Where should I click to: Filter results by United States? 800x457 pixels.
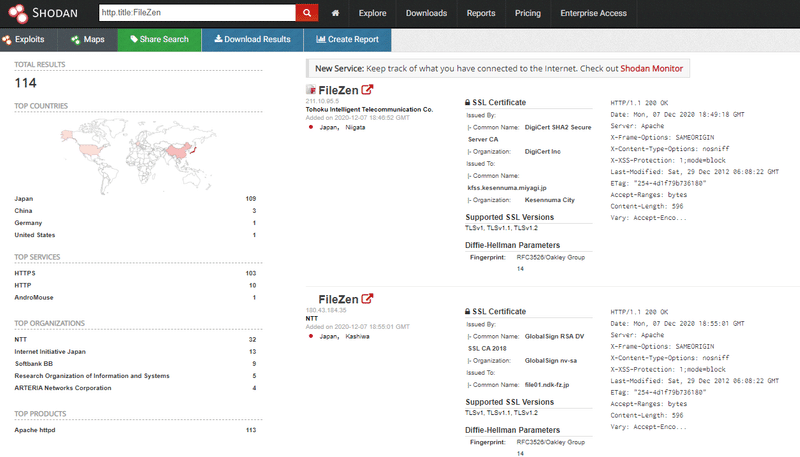click(35, 235)
